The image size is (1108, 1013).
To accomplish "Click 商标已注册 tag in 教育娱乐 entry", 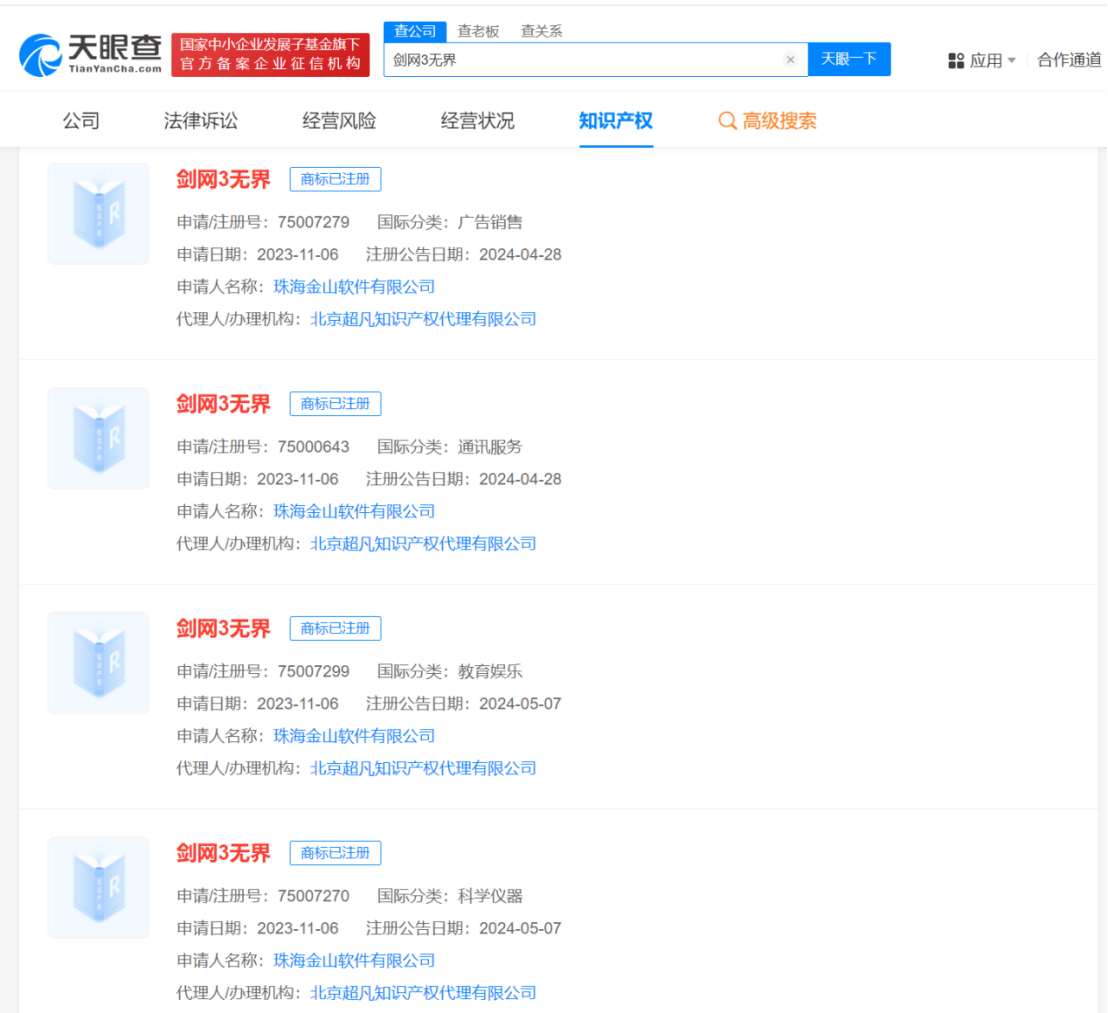I will (336, 629).
